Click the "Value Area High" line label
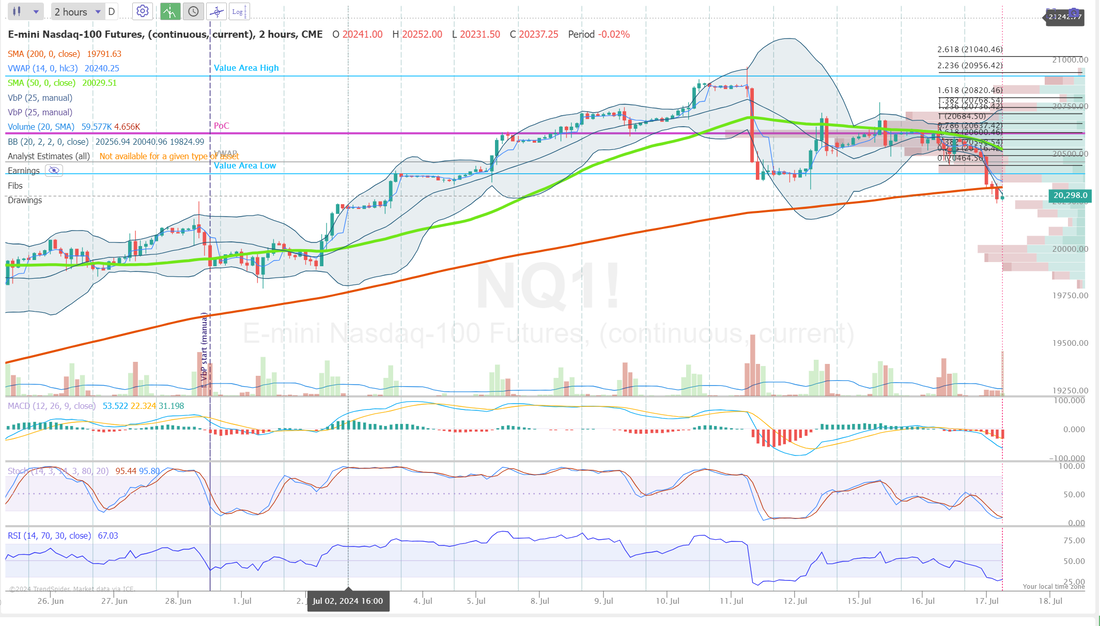 pos(246,67)
